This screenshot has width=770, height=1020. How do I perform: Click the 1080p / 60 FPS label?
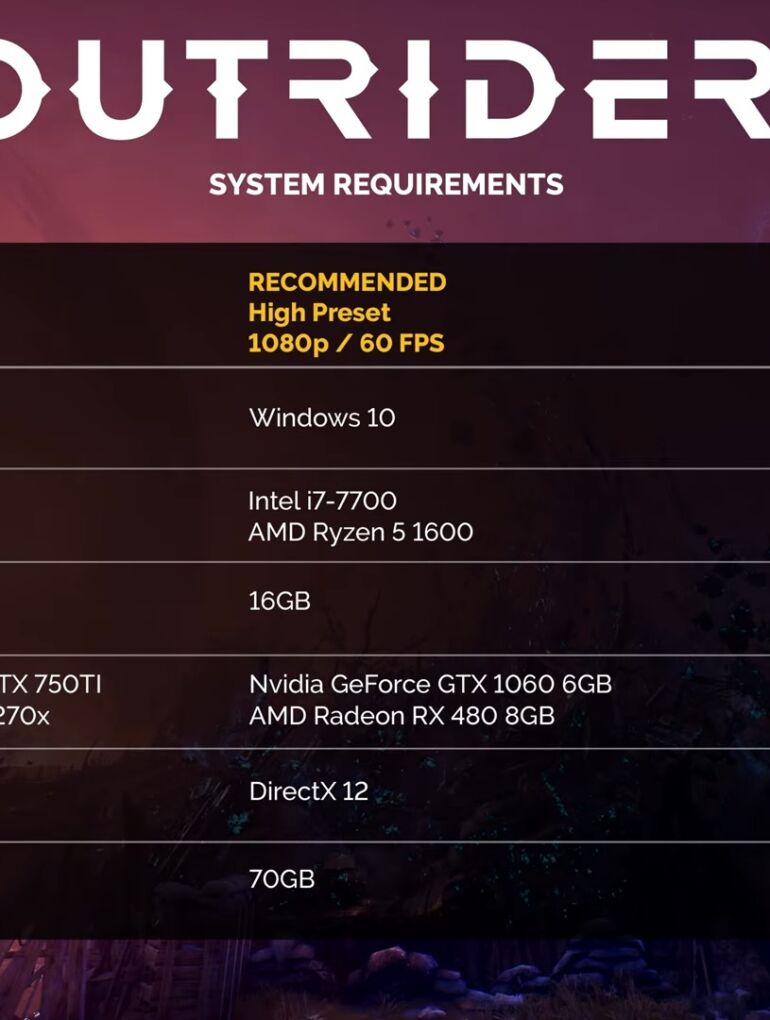tap(346, 343)
